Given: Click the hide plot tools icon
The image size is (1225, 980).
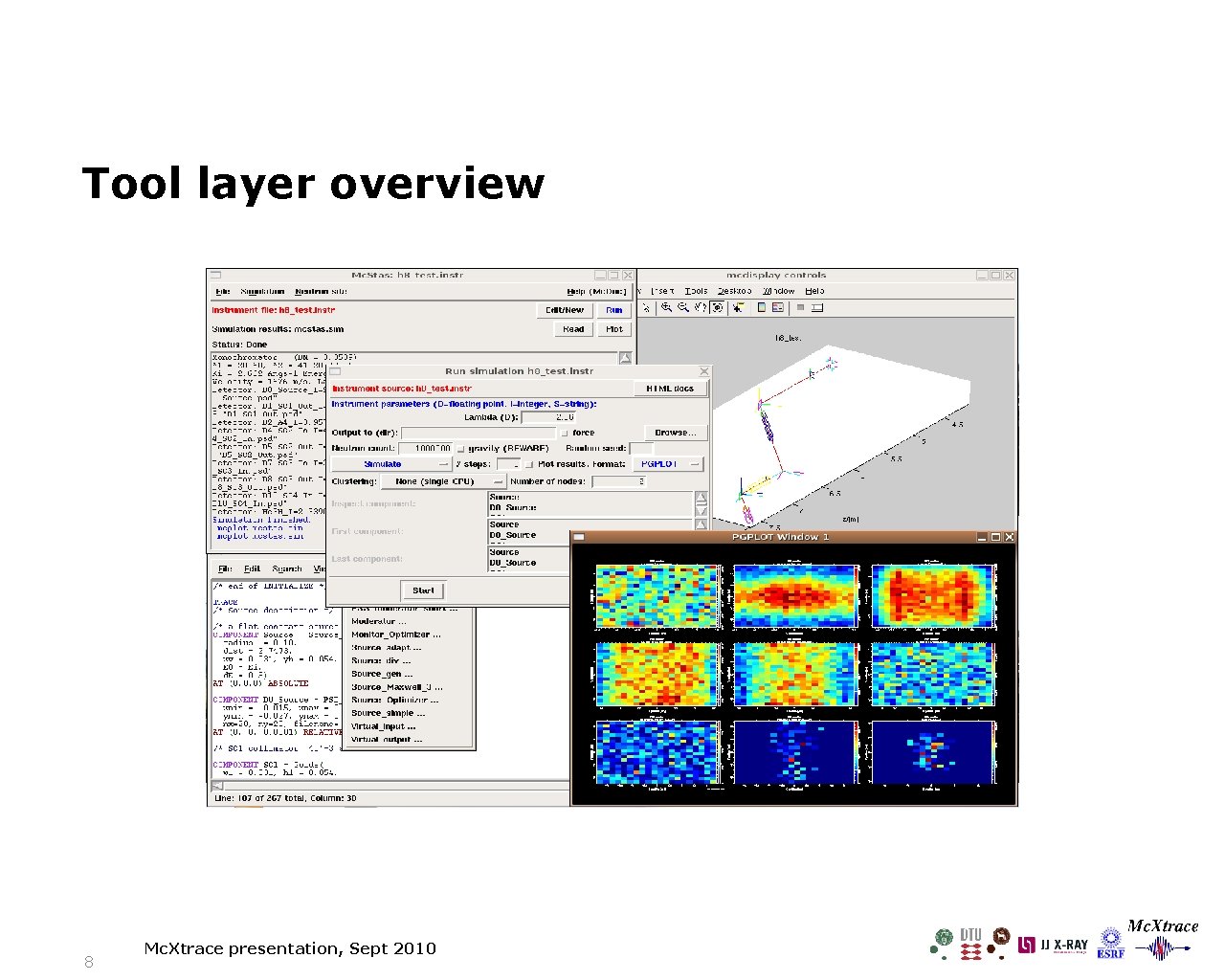Looking at the screenshot, I should [x=800, y=308].
